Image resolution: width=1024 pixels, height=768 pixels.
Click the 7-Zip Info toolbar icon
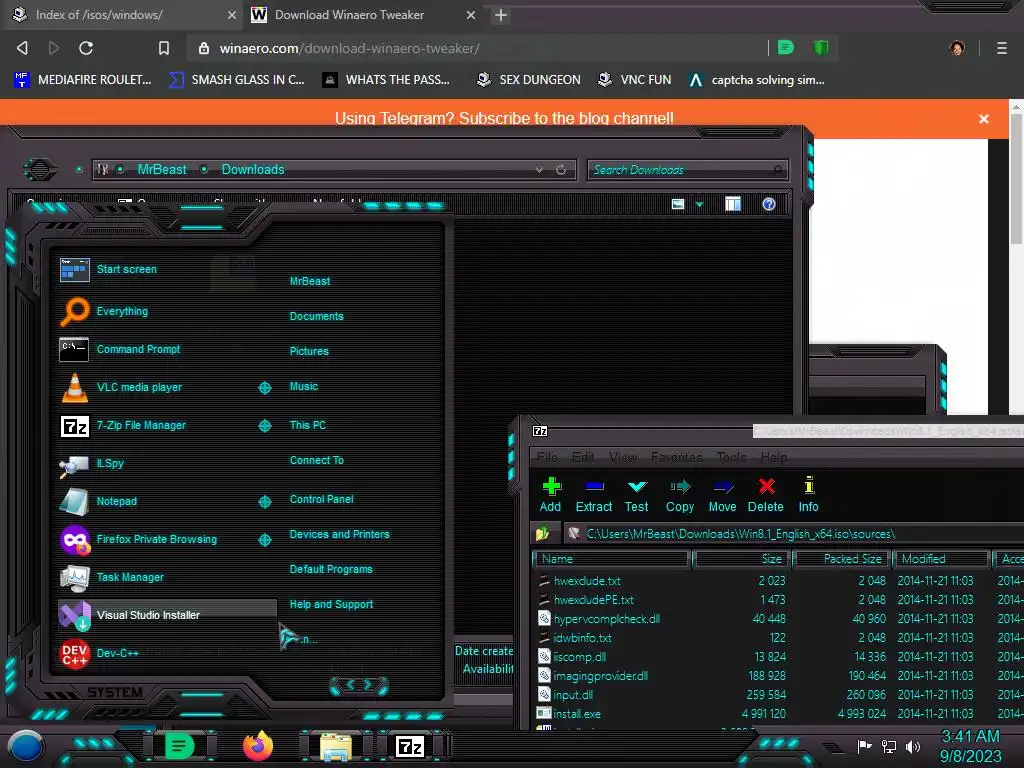(x=808, y=494)
